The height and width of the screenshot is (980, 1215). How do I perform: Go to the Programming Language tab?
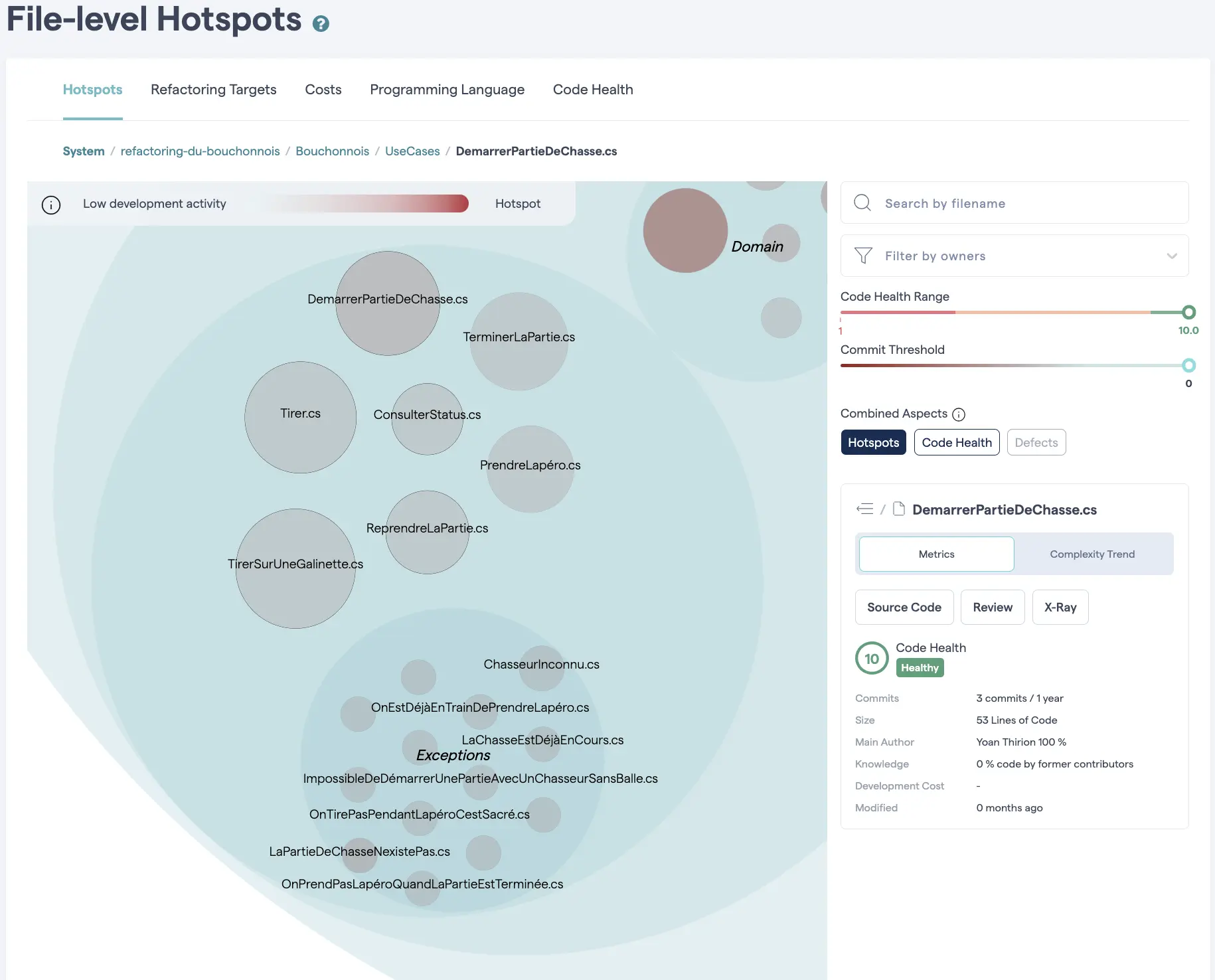(447, 90)
